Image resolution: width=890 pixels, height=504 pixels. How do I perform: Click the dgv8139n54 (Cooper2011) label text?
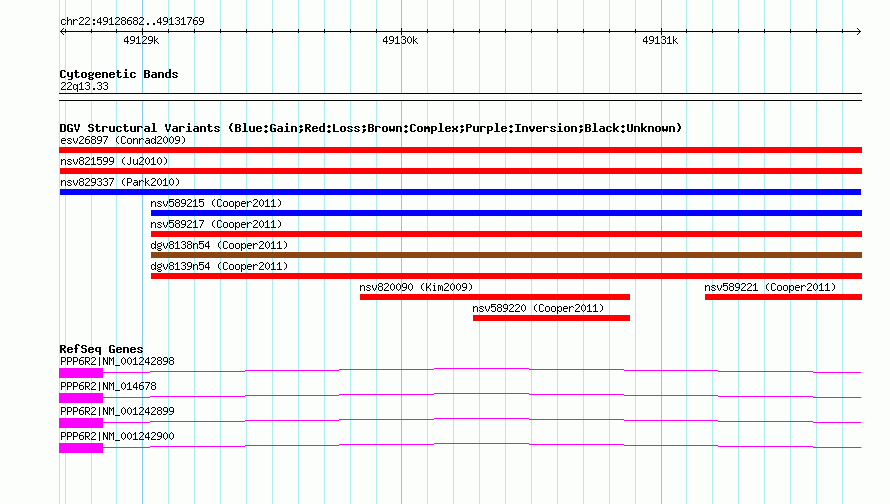click(219, 266)
